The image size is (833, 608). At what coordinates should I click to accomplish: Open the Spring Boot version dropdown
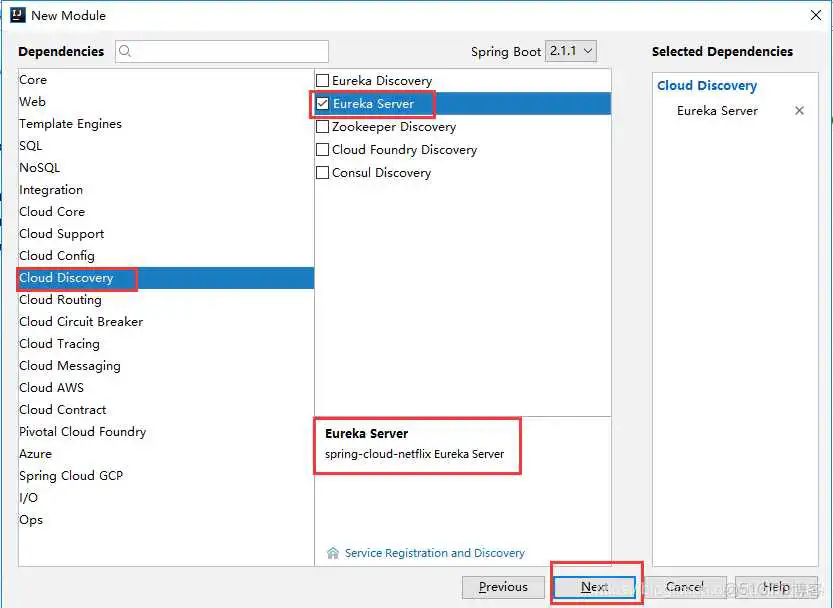[x=570, y=51]
